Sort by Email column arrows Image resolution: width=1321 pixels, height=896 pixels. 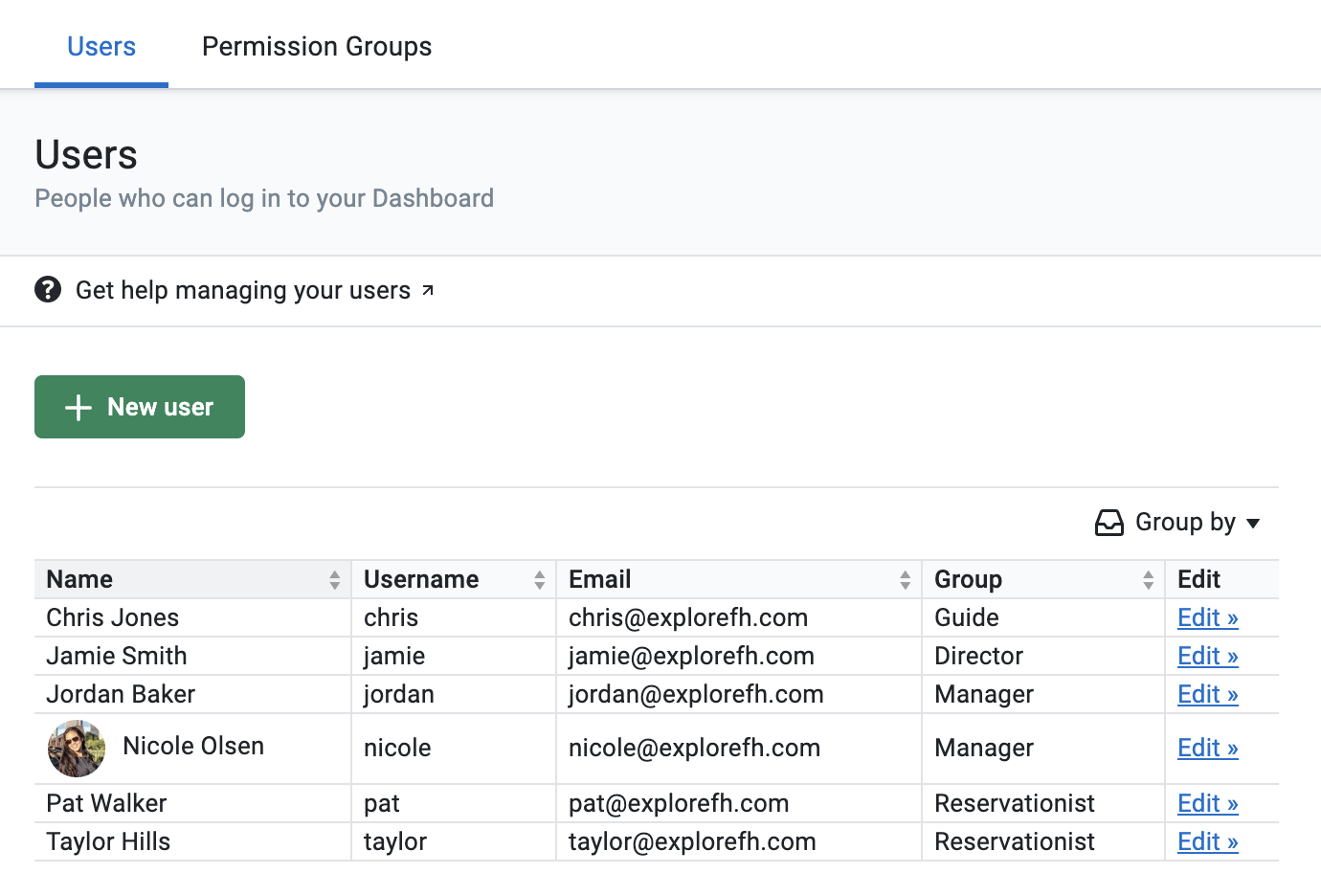click(905, 579)
